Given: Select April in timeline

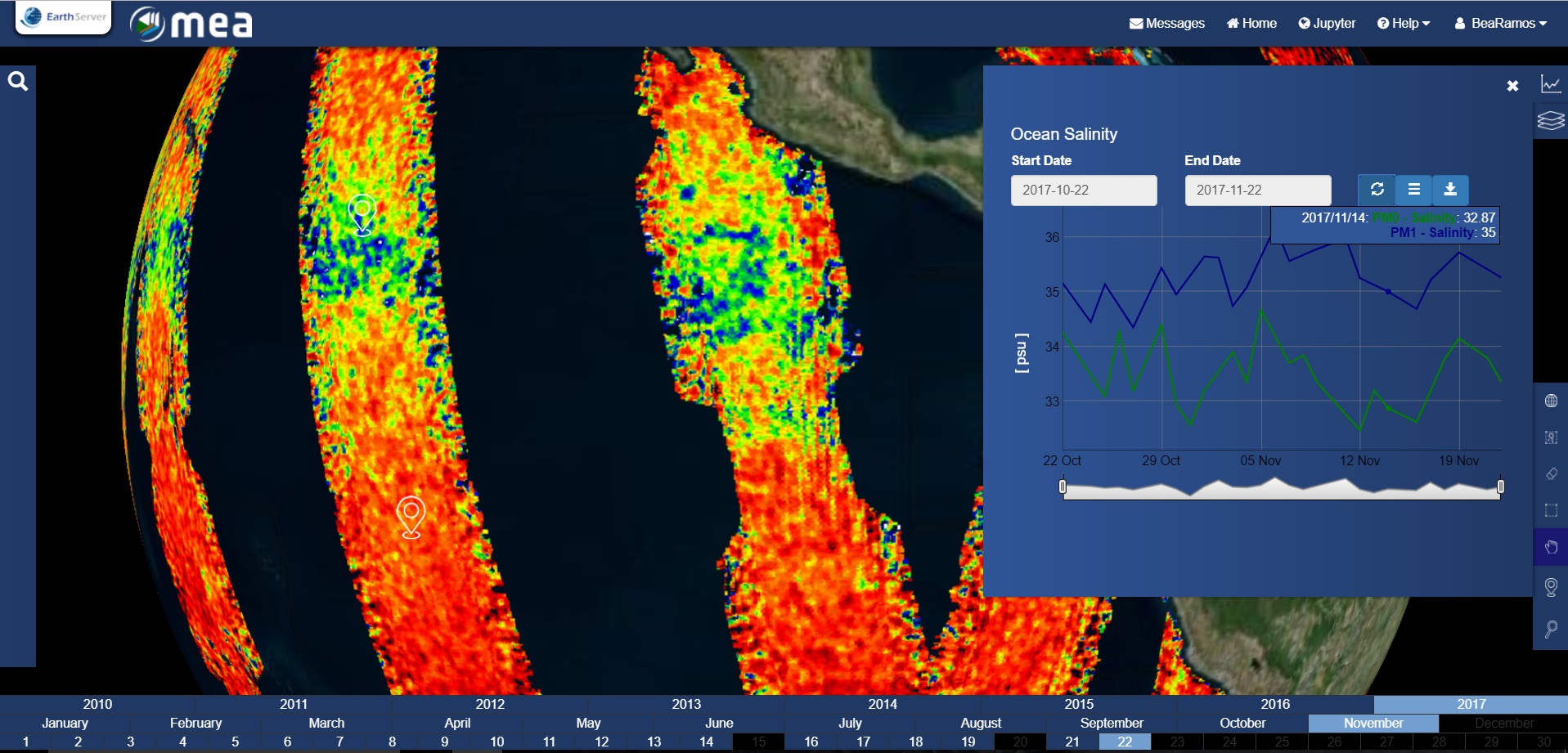Looking at the screenshot, I should [x=457, y=723].
